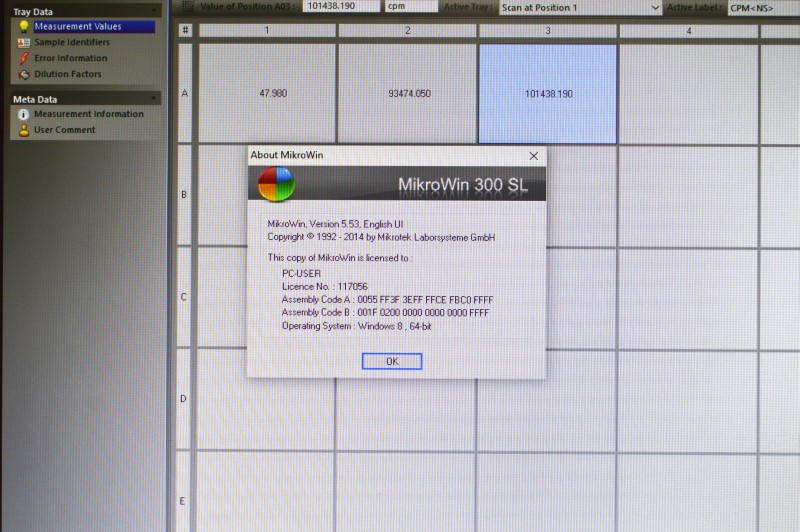Viewport: 800px width, 532px height.
Task: Click the Assembly Code B line
Action: 385,313
